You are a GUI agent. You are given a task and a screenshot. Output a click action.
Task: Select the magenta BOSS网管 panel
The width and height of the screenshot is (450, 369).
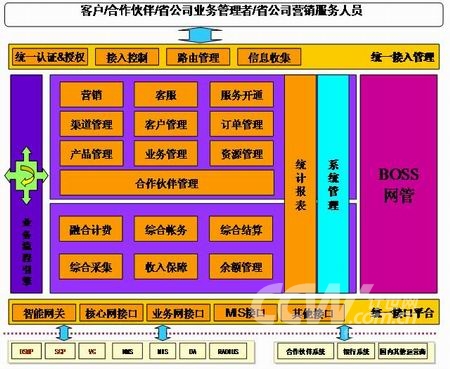(x=399, y=184)
